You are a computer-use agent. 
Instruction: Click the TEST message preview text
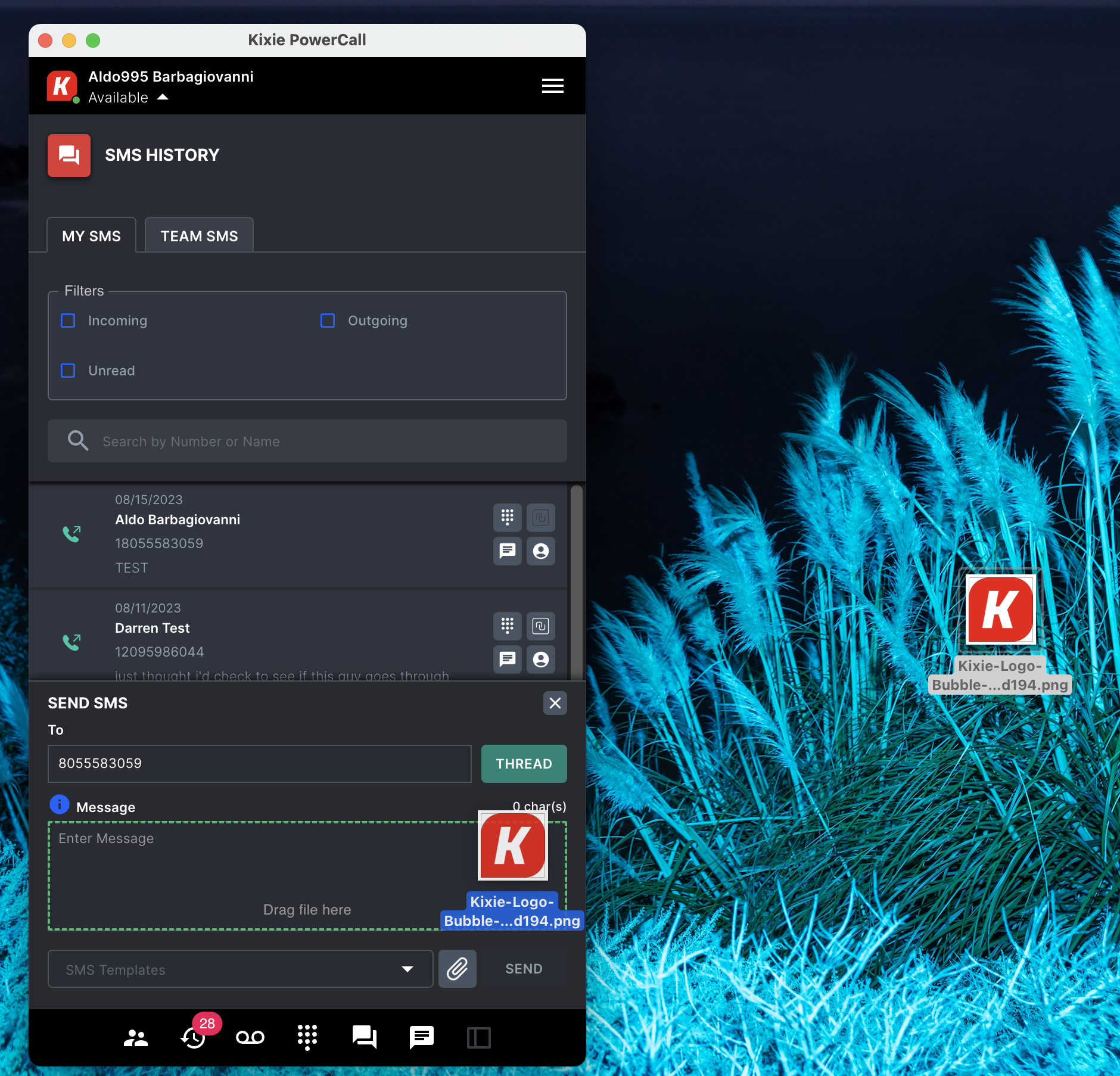click(x=132, y=568)
